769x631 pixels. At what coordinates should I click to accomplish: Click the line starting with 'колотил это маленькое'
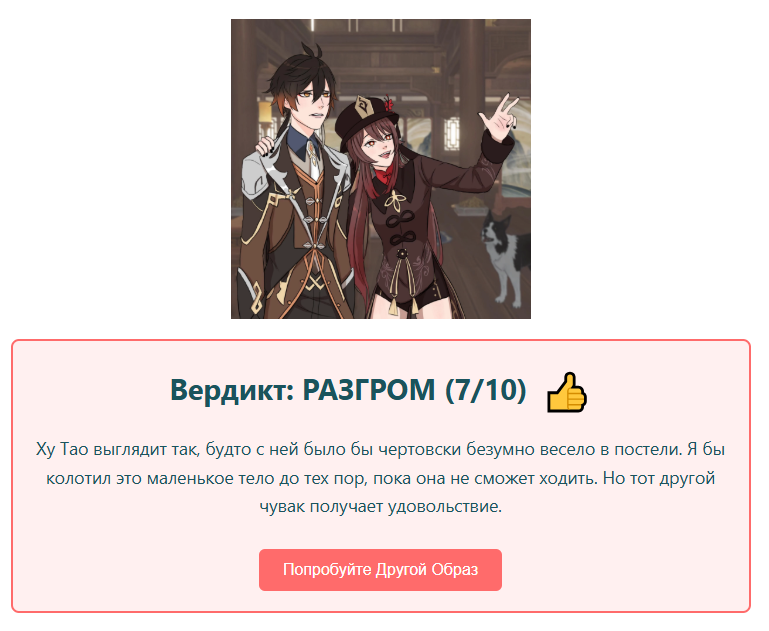pos(381,478)
